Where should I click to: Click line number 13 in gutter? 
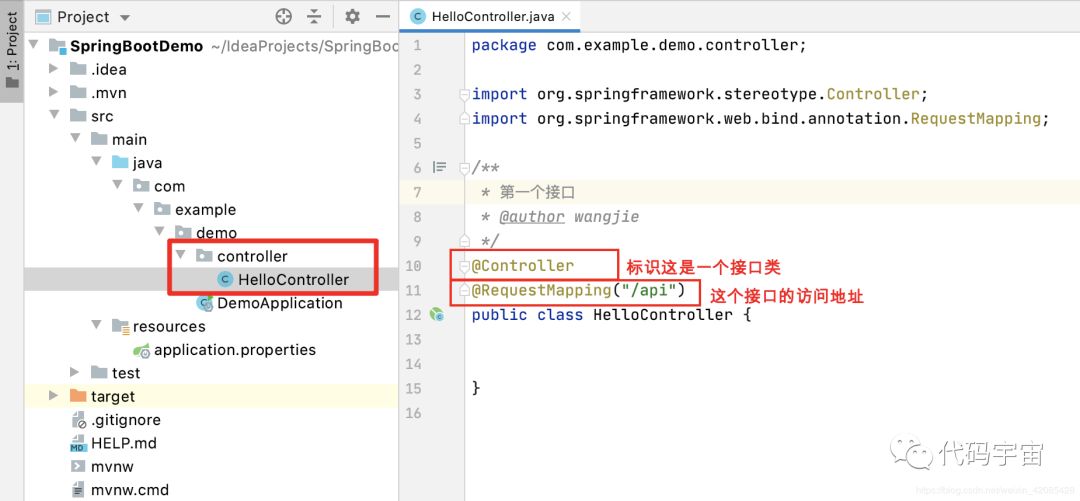[413, 339]
